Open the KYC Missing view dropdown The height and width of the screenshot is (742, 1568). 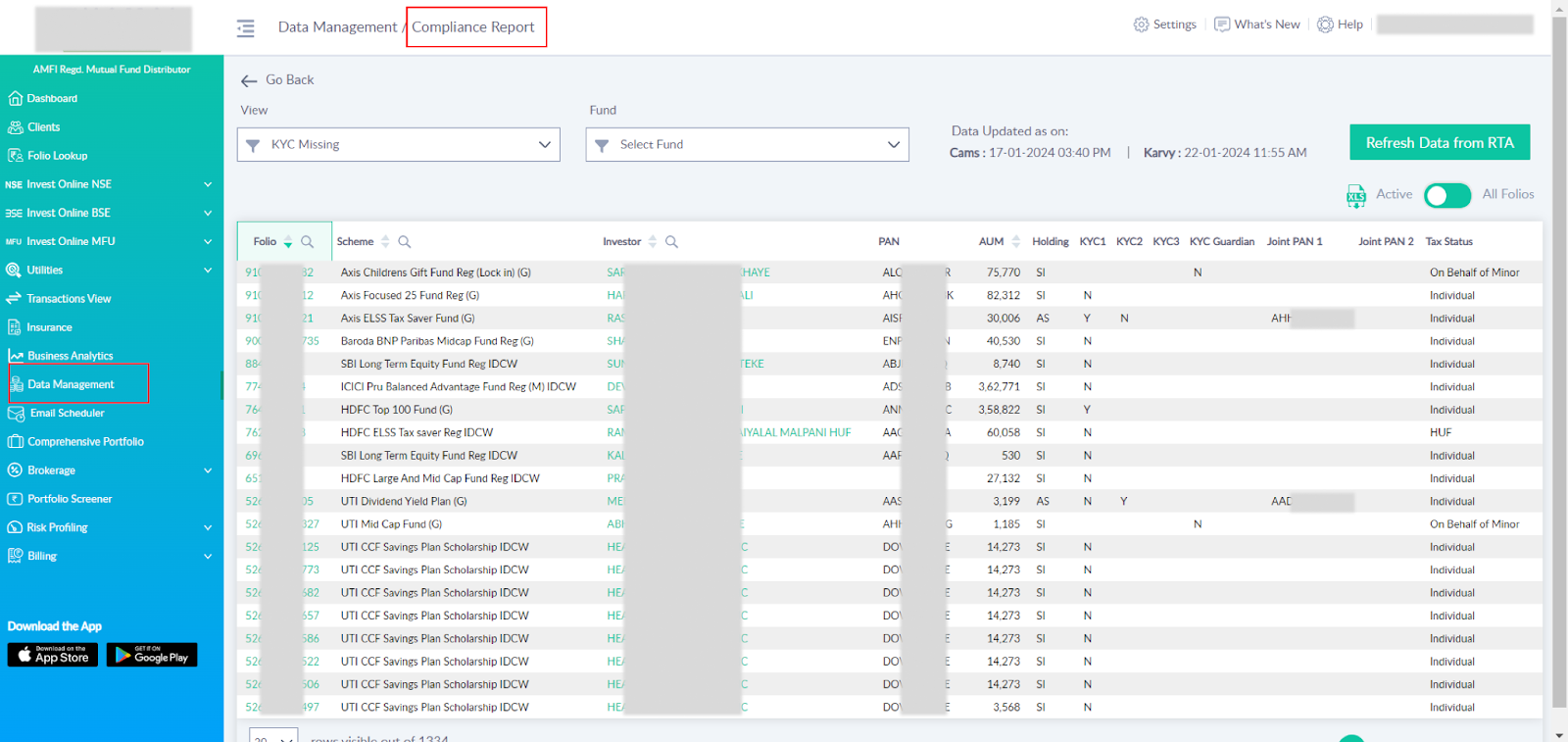click(399, 145)
